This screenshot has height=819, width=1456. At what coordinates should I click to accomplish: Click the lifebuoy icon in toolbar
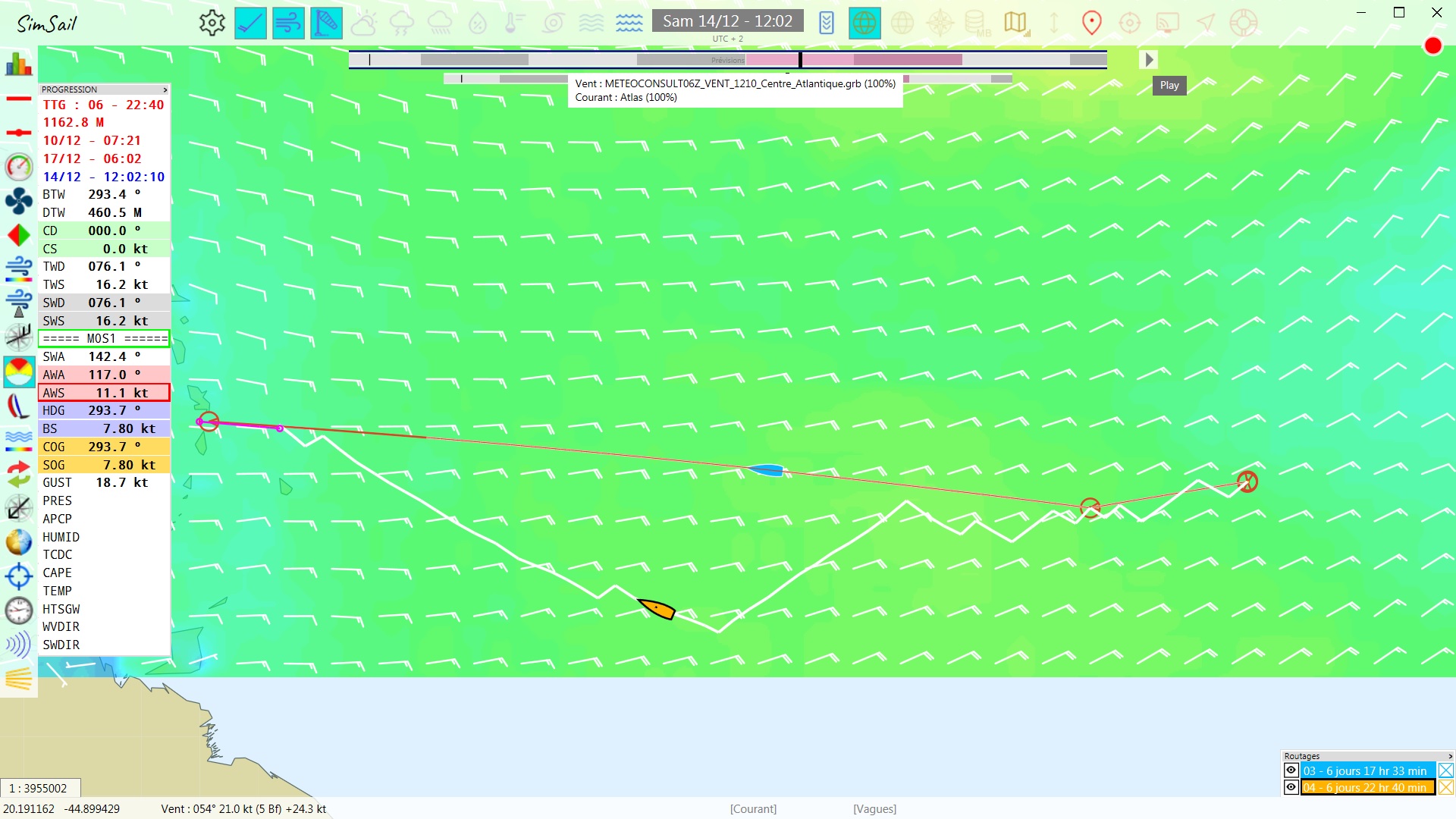pyautogui.click(x=1243, y=23)
